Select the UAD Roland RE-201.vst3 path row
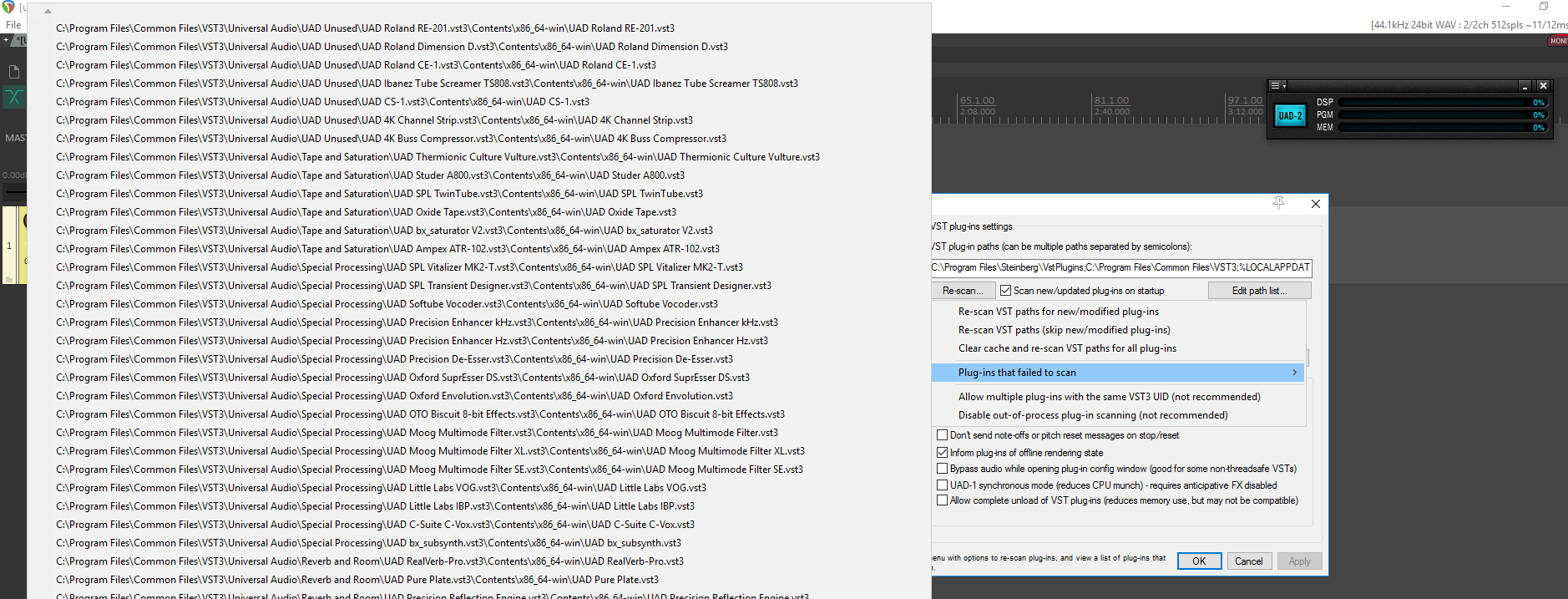Image resolution: width=1568 pixels, height=599 pixels. pos(478,28)
